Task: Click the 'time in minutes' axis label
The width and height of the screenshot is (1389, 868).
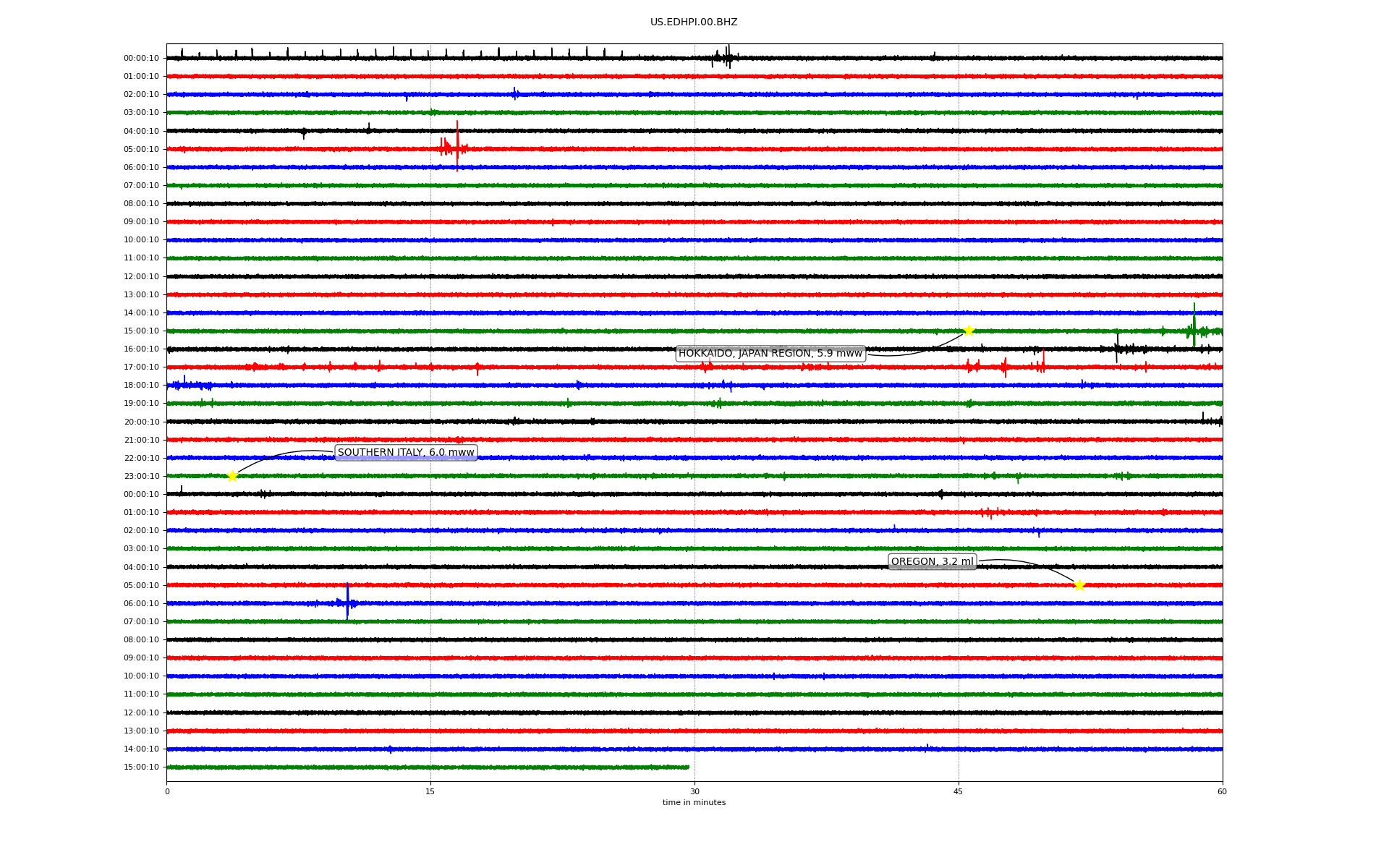Action: coord(694,803)
